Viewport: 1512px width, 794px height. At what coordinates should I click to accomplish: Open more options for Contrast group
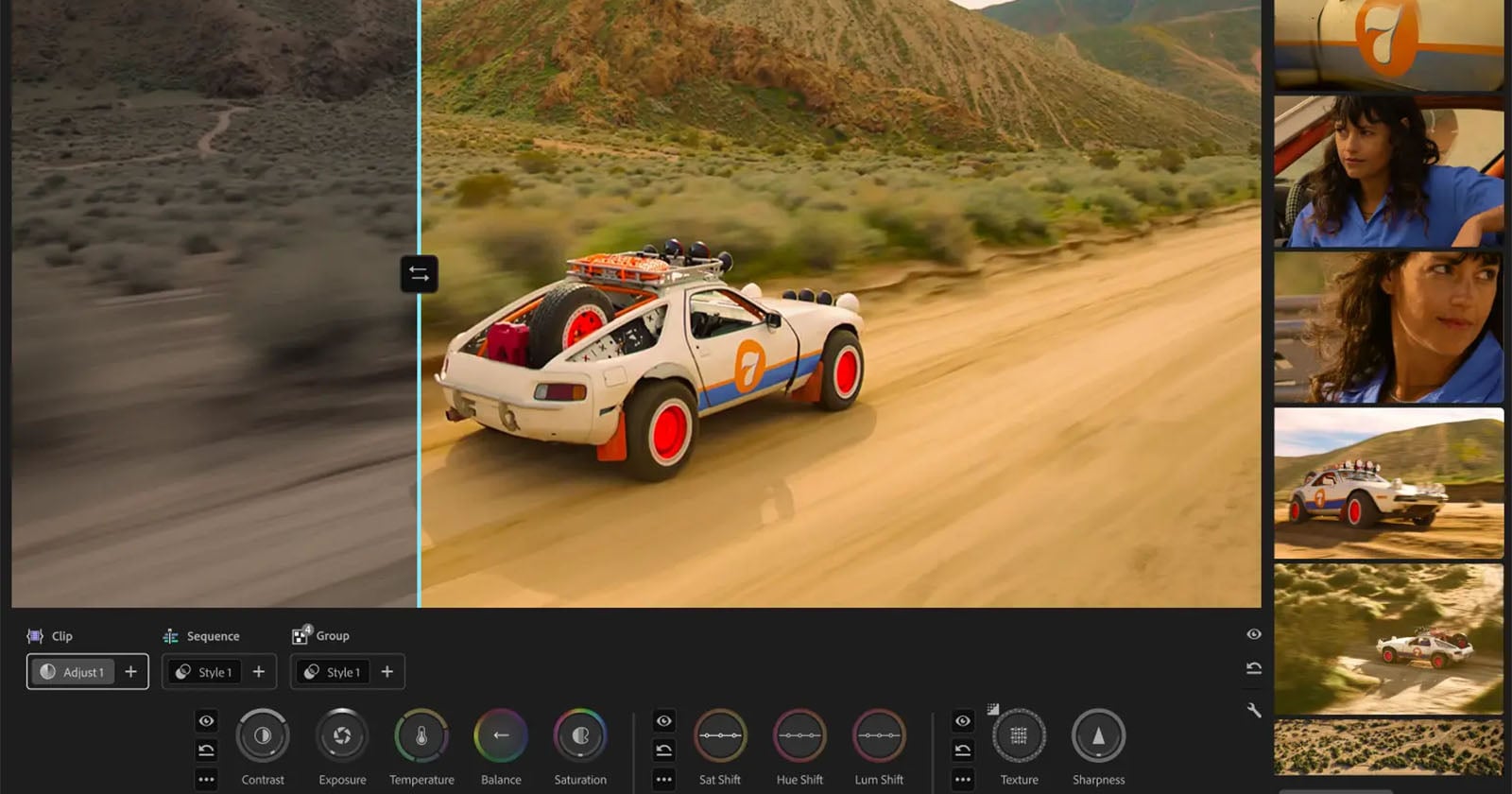(206, 780)
